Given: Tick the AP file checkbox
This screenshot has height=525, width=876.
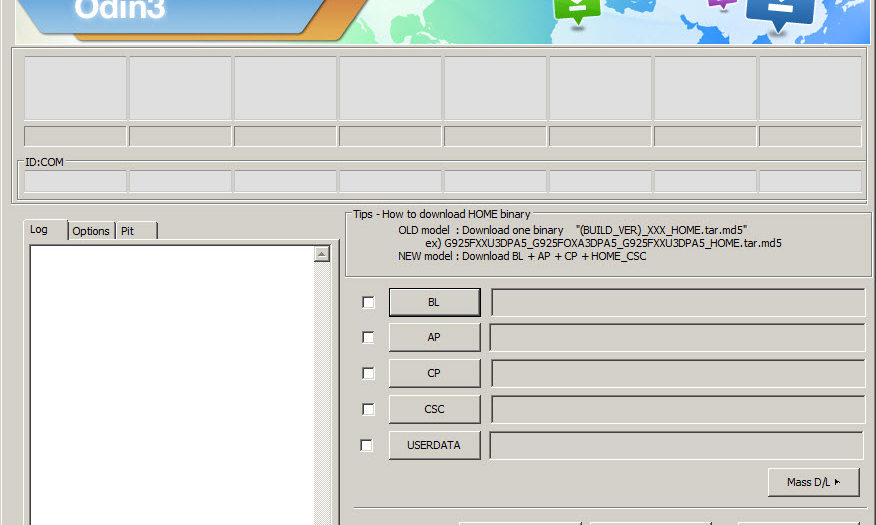Looking at the screenshot, I should pyautogui.click(x=368, y=337).
